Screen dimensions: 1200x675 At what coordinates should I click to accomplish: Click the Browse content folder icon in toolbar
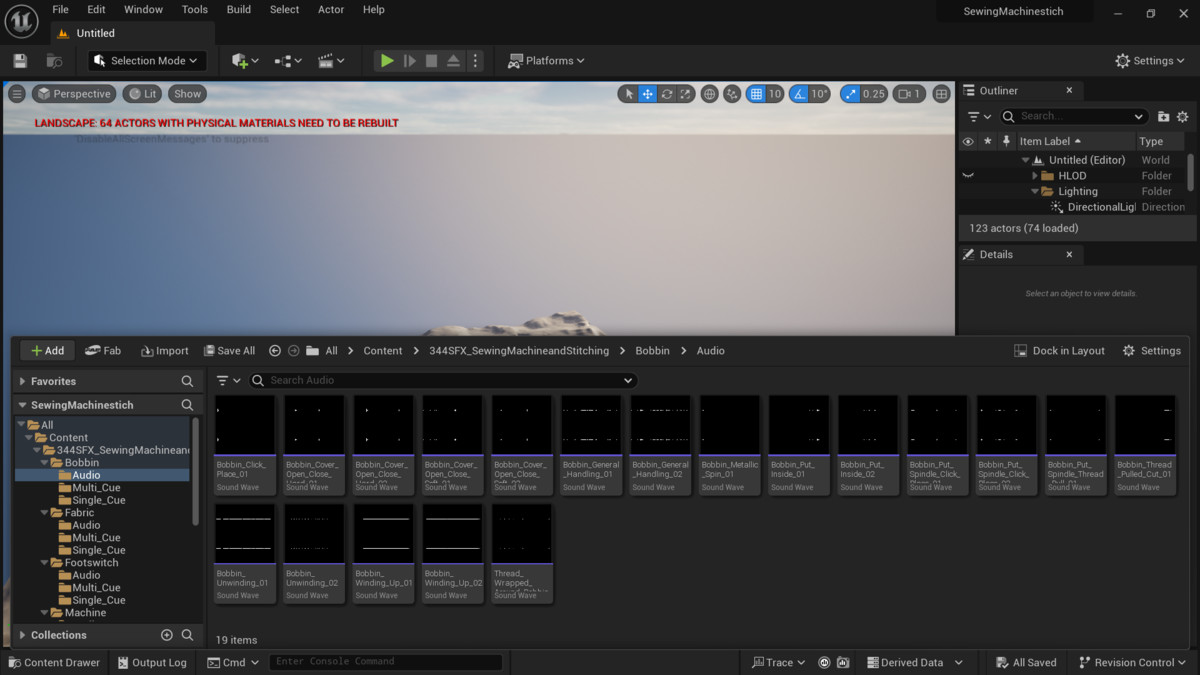pos(54,61)
